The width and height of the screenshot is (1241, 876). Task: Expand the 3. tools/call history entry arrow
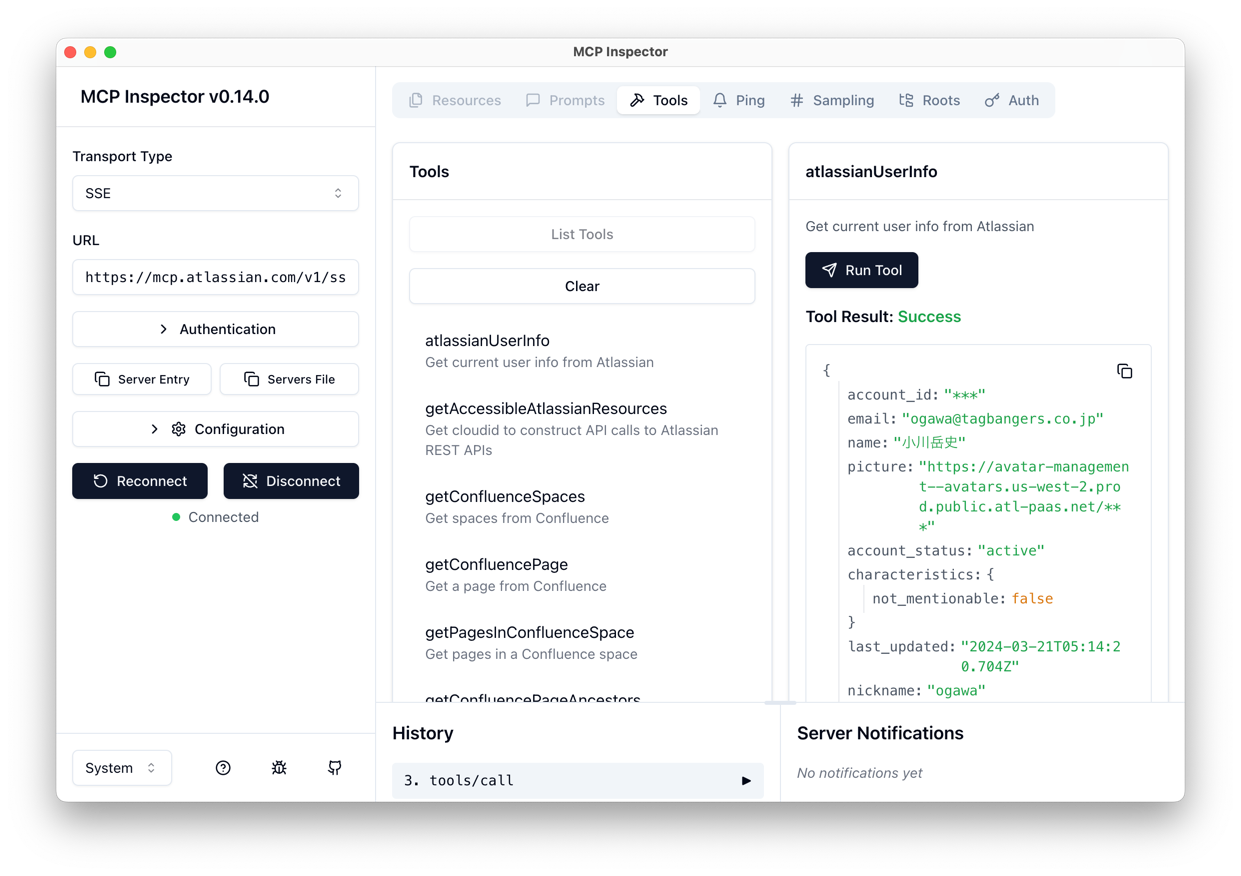pos(746,781)
